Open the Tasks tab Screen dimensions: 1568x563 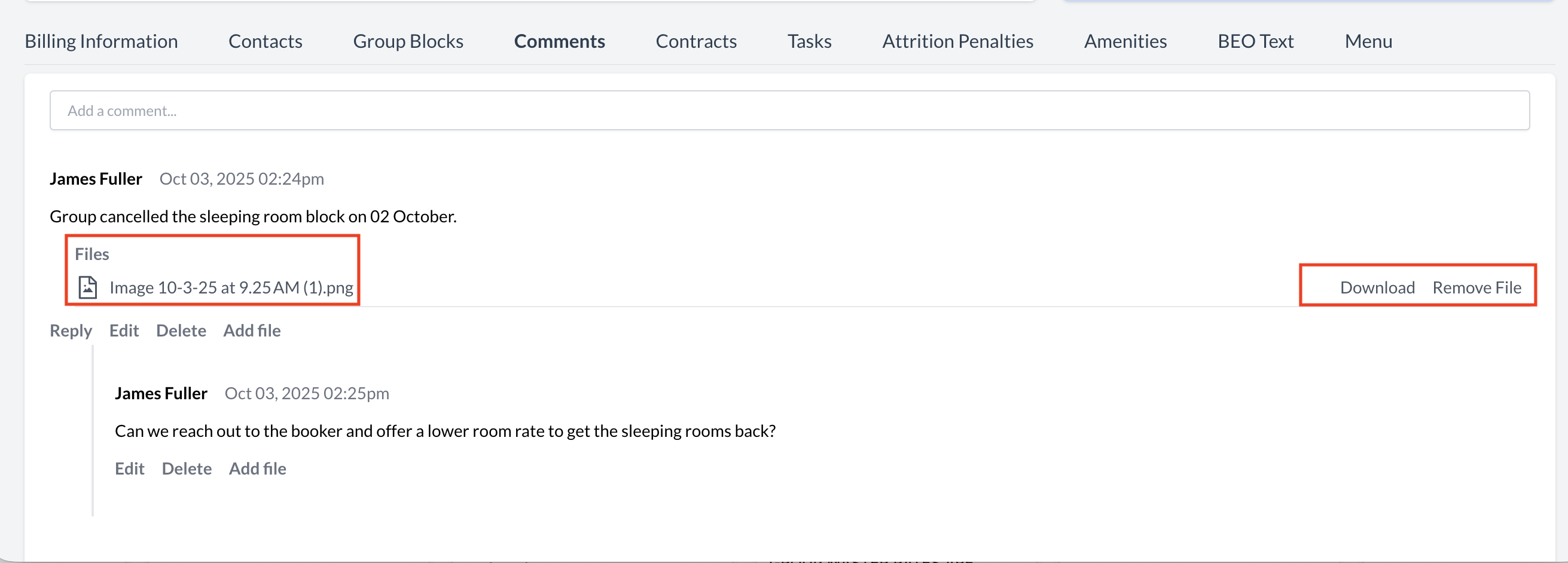click(809, 41)
